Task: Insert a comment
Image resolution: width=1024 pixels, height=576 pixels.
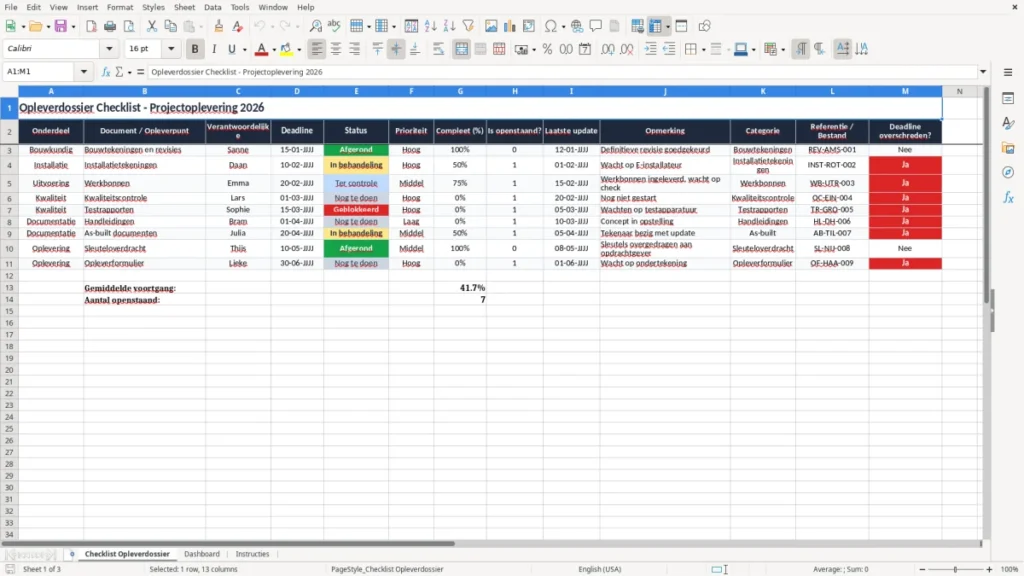Action: click(596, 26)
